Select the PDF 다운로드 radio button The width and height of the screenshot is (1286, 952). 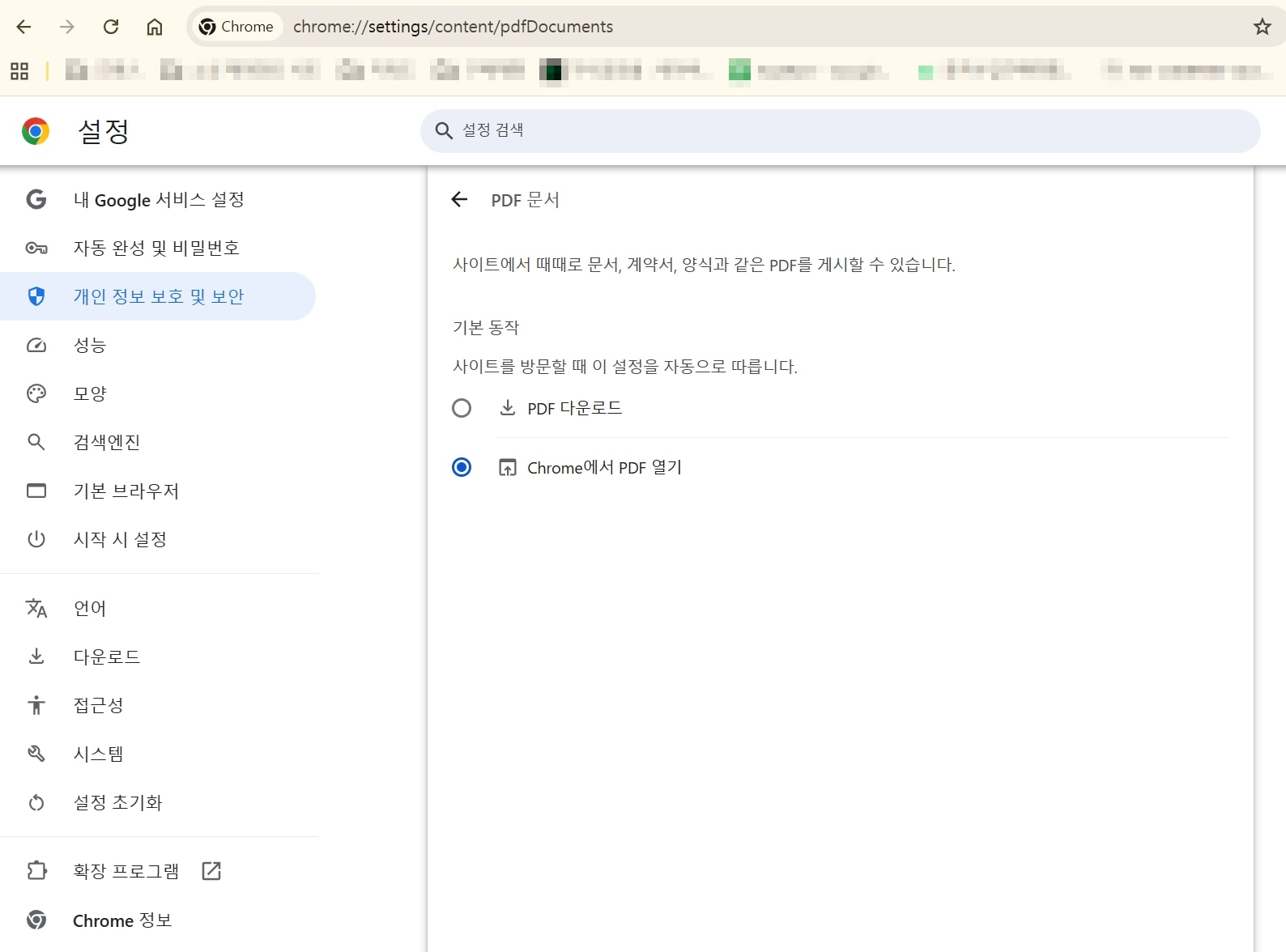pyautogui.click(x=462, y=408)
